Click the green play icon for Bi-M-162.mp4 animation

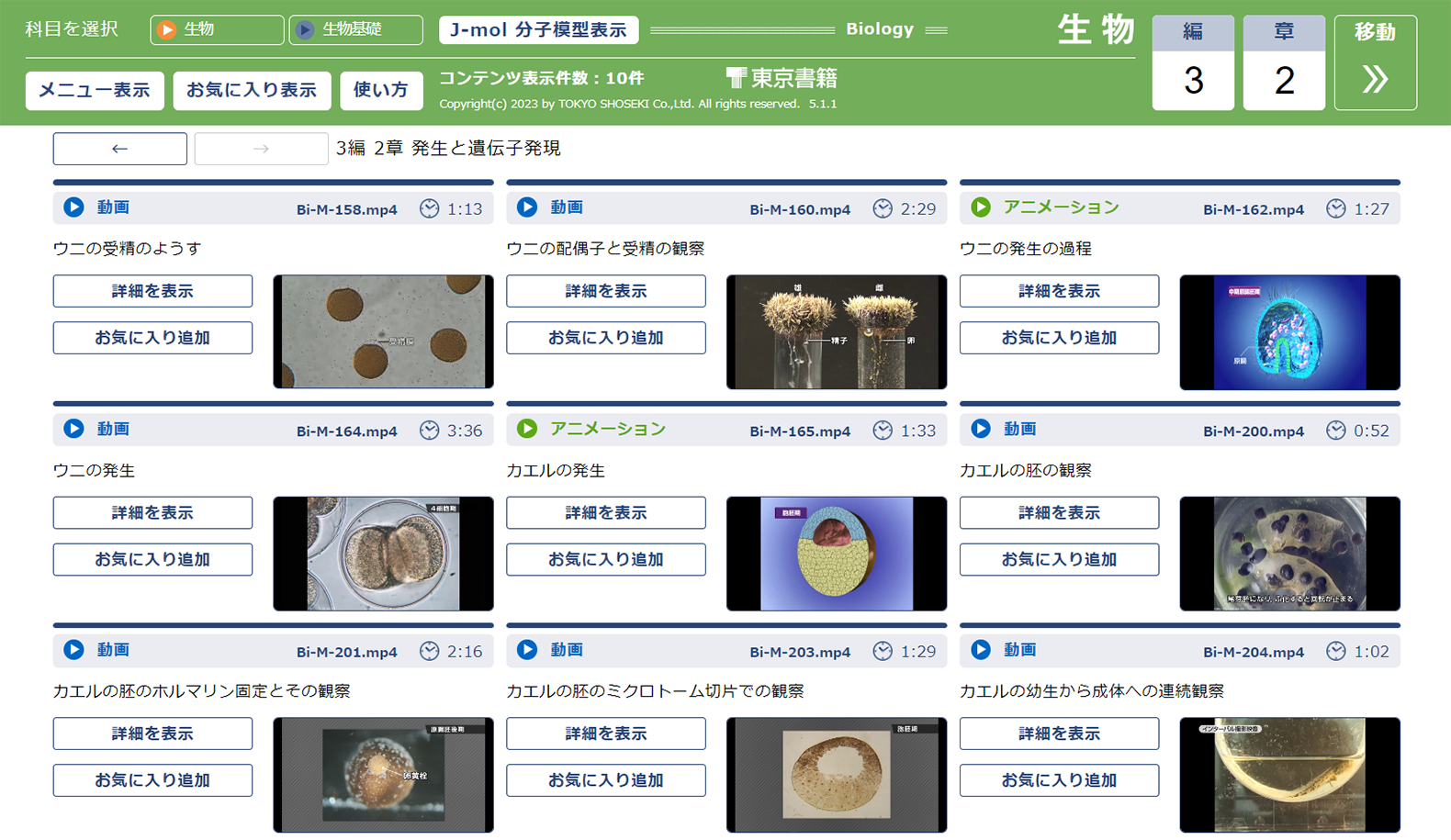(x=981, y=207)
